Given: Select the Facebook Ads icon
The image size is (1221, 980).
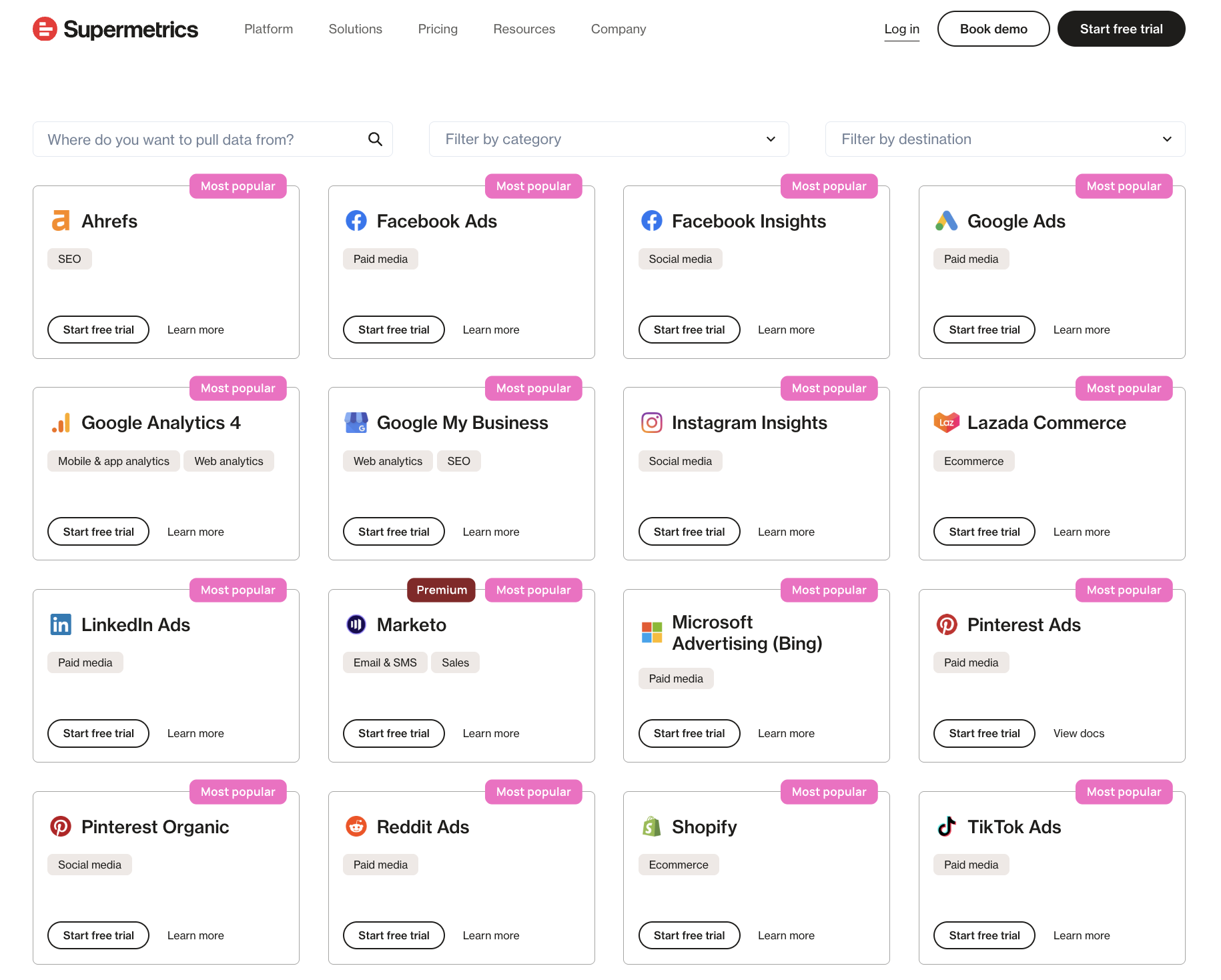Looking at the screenshot, I should tap(356, 220).
